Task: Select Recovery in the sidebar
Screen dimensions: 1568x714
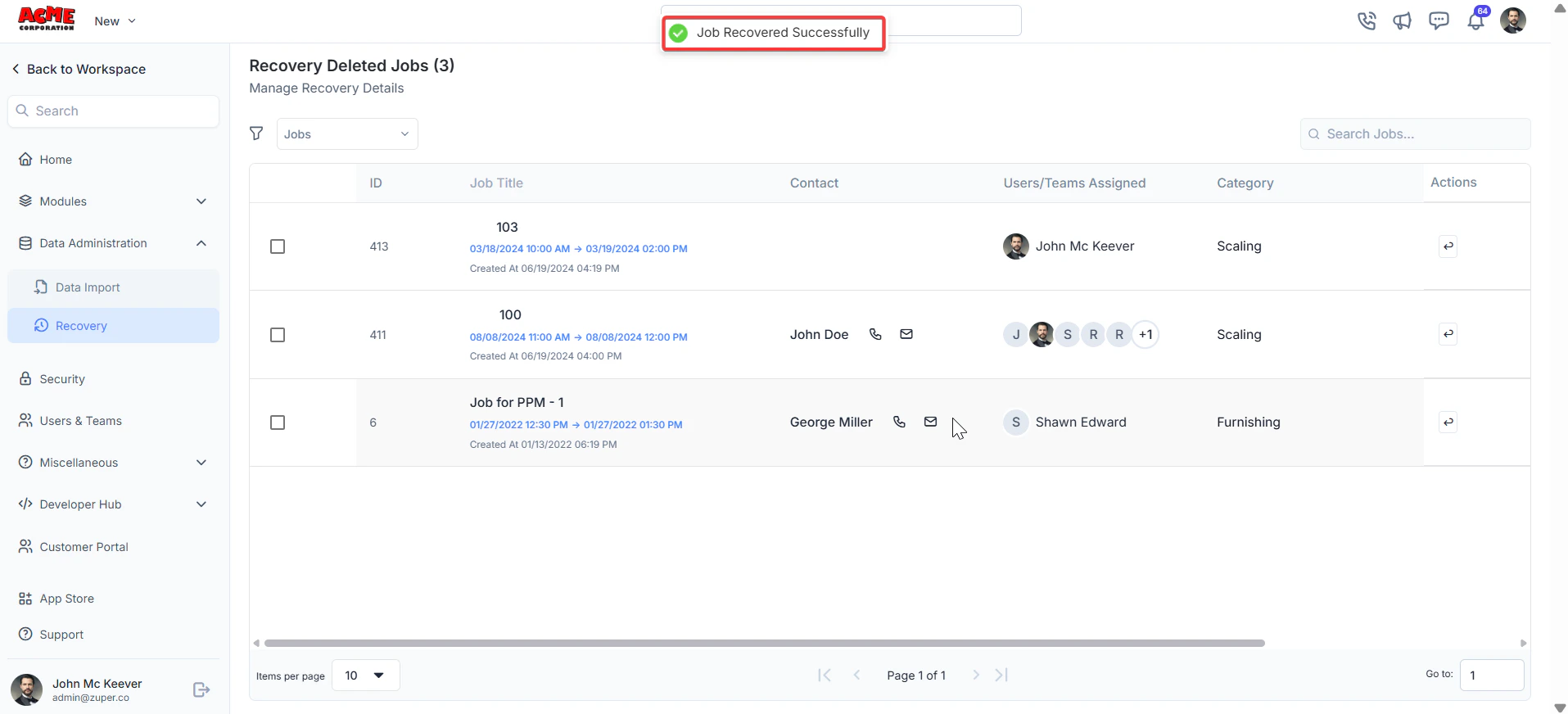Action: (x=113, y=326)
